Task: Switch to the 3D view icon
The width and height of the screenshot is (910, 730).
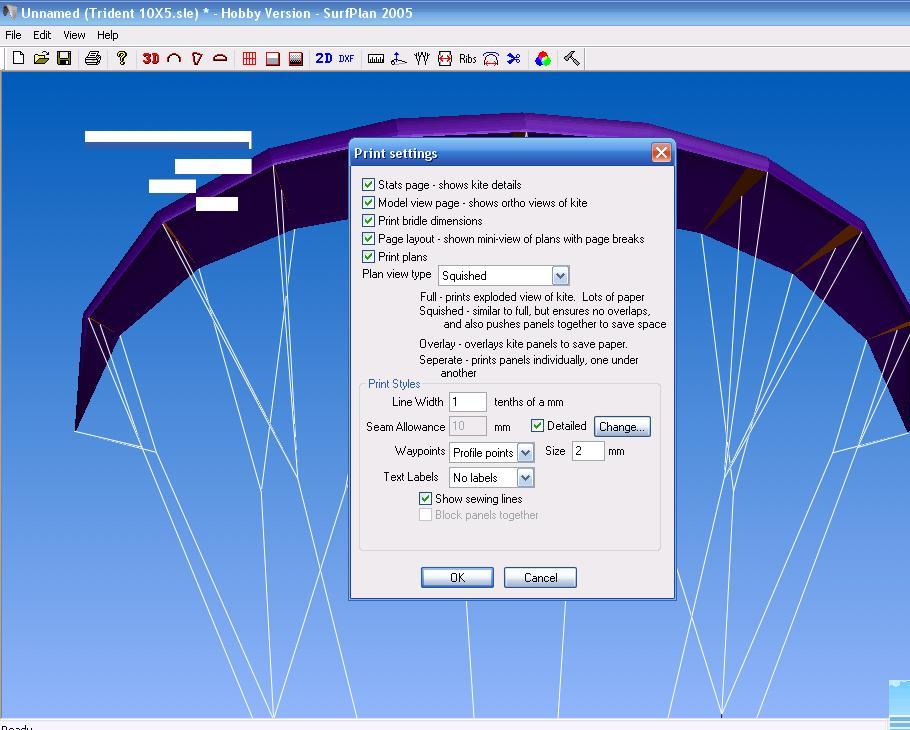Action: click(151, 59)
